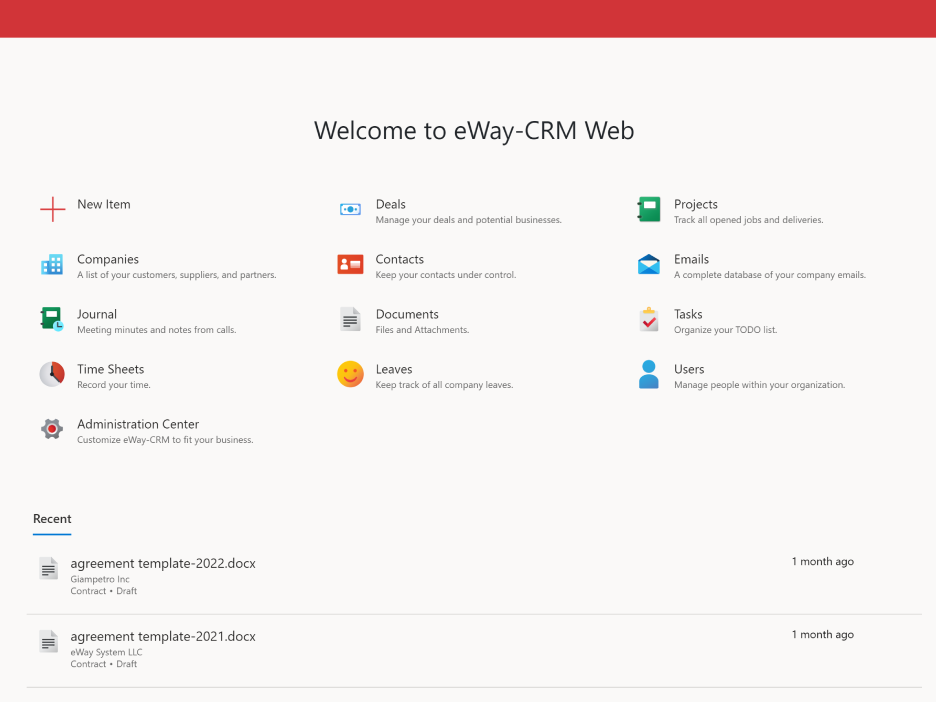Open the Journal module label
This screenshot has height=702, width=936.
coord(97,314)
